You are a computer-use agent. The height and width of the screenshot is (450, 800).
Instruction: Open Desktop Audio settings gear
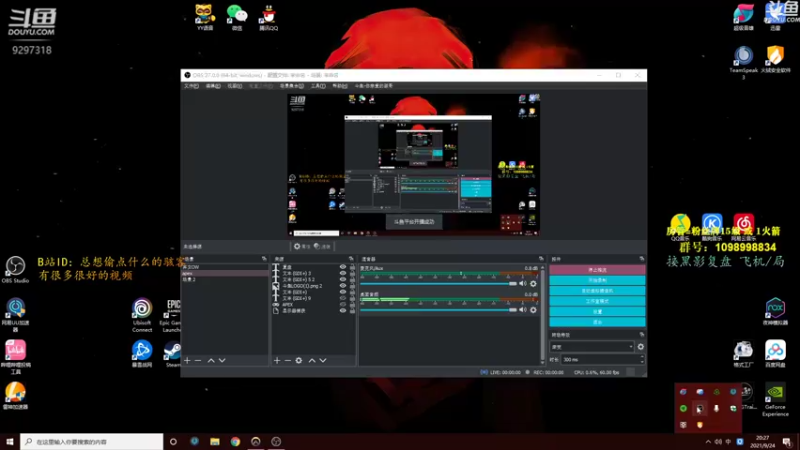[533, 309]
